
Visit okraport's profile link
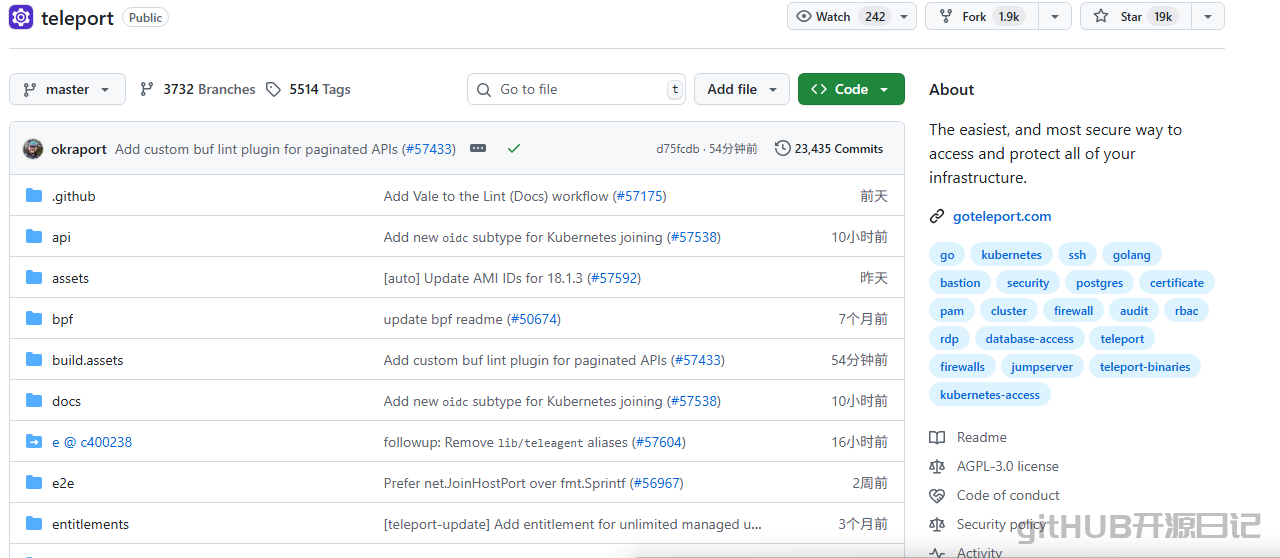click(x=79, y=149)
